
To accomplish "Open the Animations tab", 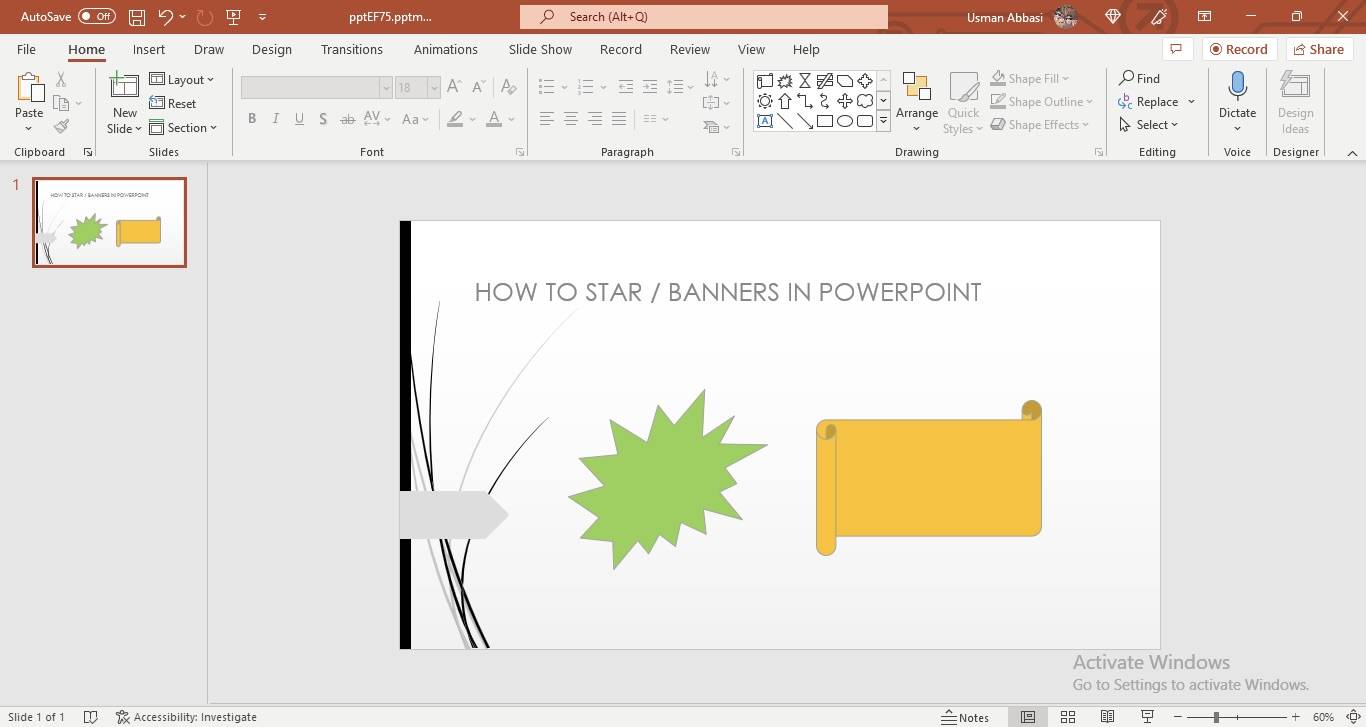I will tap(446, 49).
